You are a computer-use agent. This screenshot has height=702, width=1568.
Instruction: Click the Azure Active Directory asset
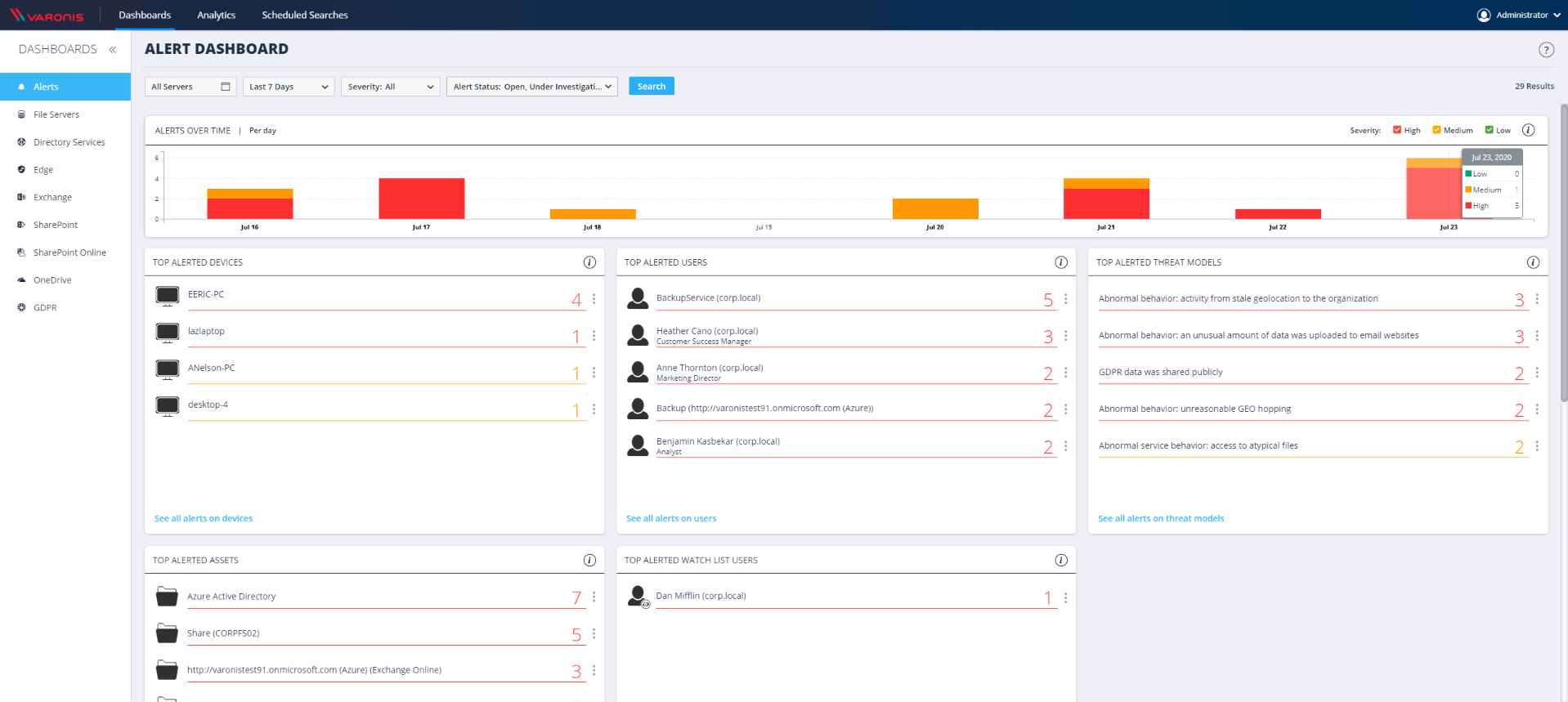[x=231, y=597]
